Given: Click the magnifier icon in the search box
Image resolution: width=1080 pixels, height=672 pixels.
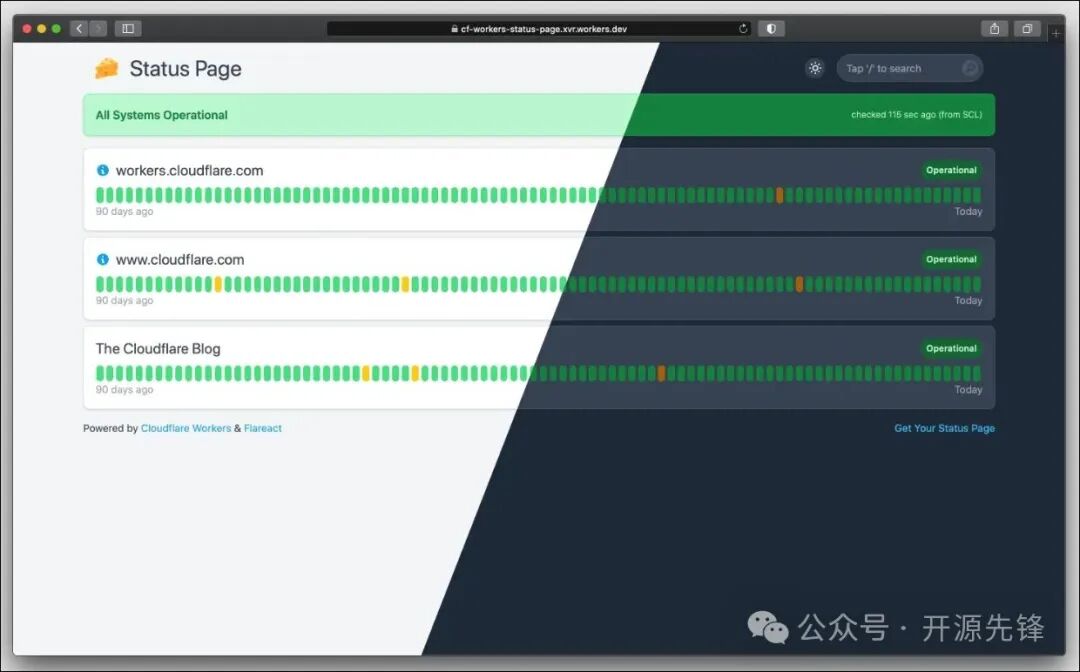Looking at the screenshot, I should click(970, 68).
